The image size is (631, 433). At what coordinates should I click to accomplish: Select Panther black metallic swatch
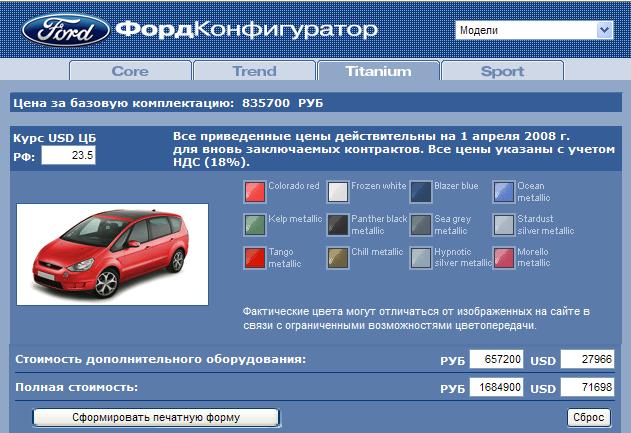[338, 225]
